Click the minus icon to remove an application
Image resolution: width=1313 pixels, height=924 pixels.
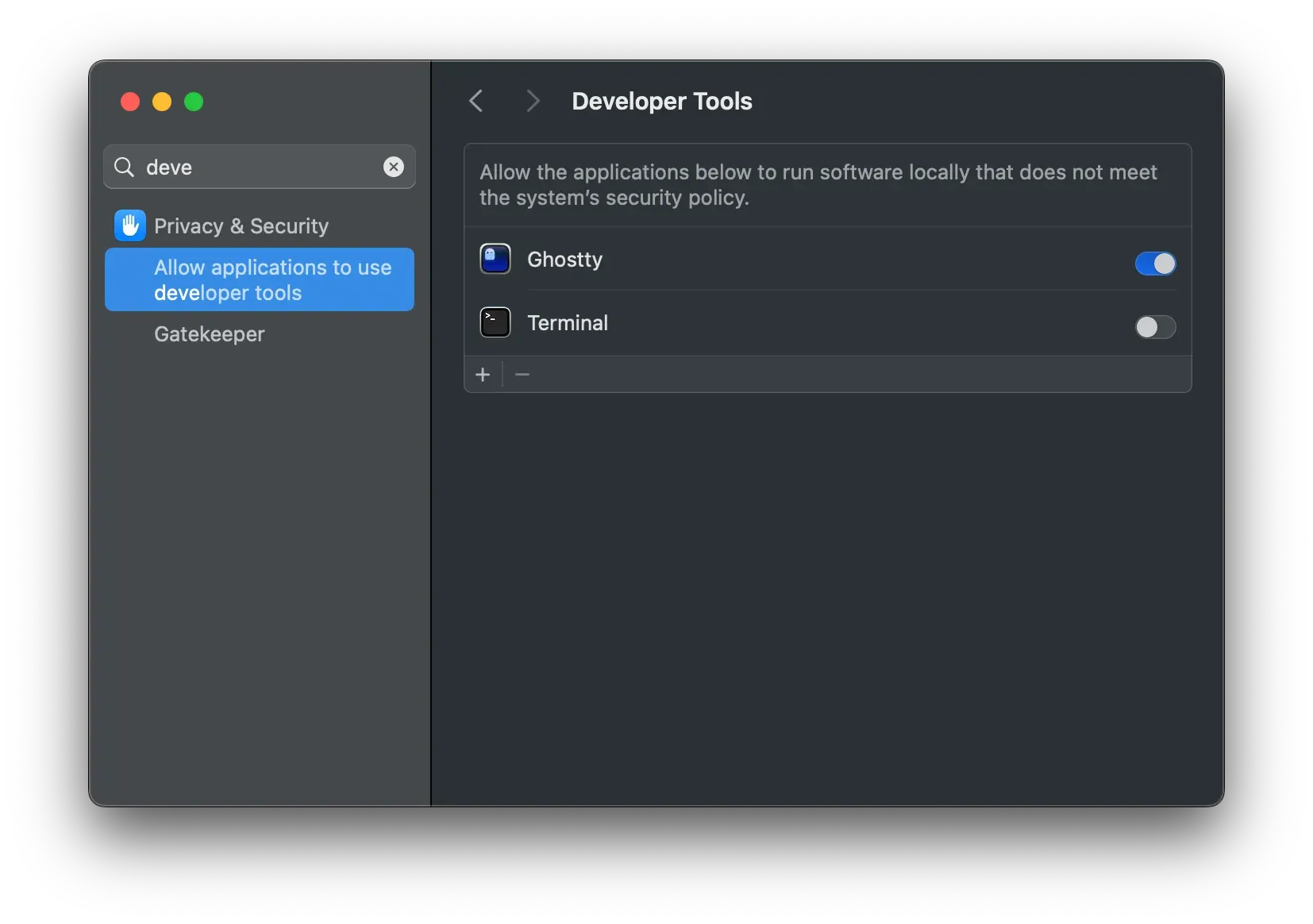coord(522,374)
